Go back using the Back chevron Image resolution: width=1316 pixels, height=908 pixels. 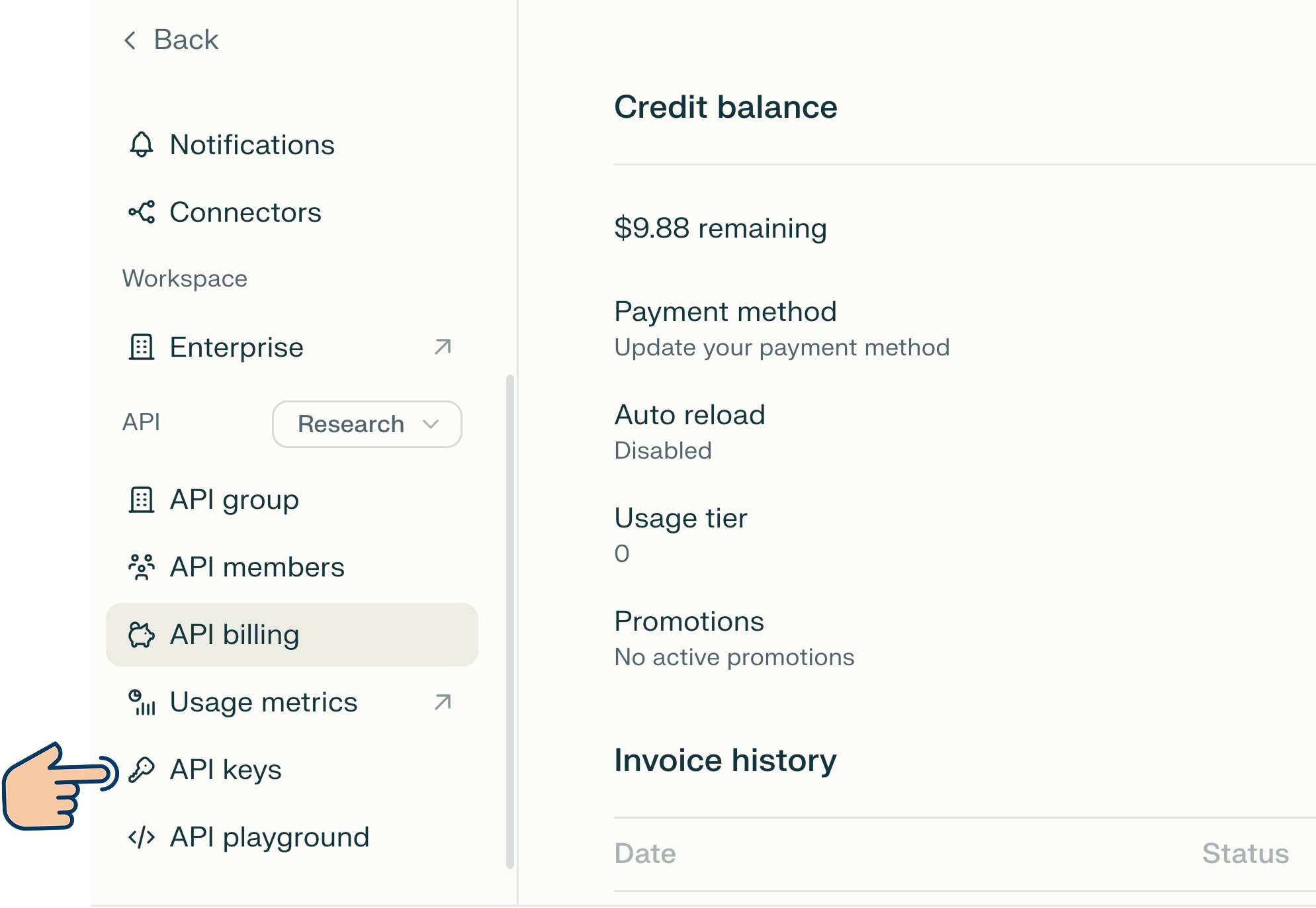point(130,40)
